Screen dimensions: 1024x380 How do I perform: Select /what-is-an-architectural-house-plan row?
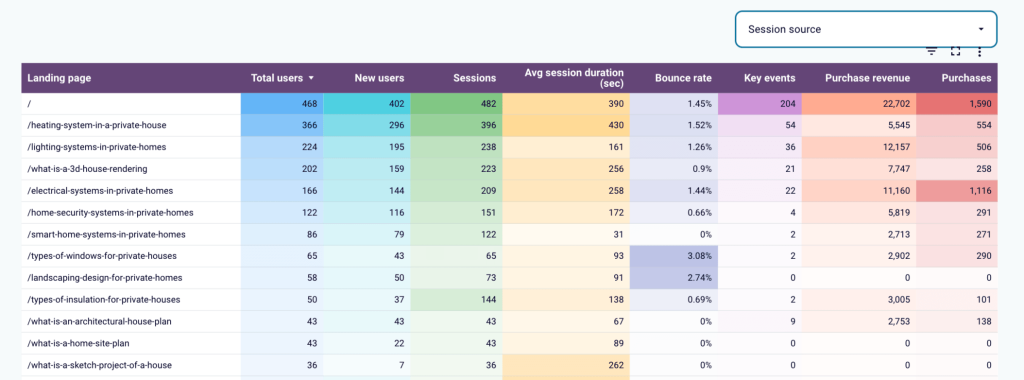[509, 322]
